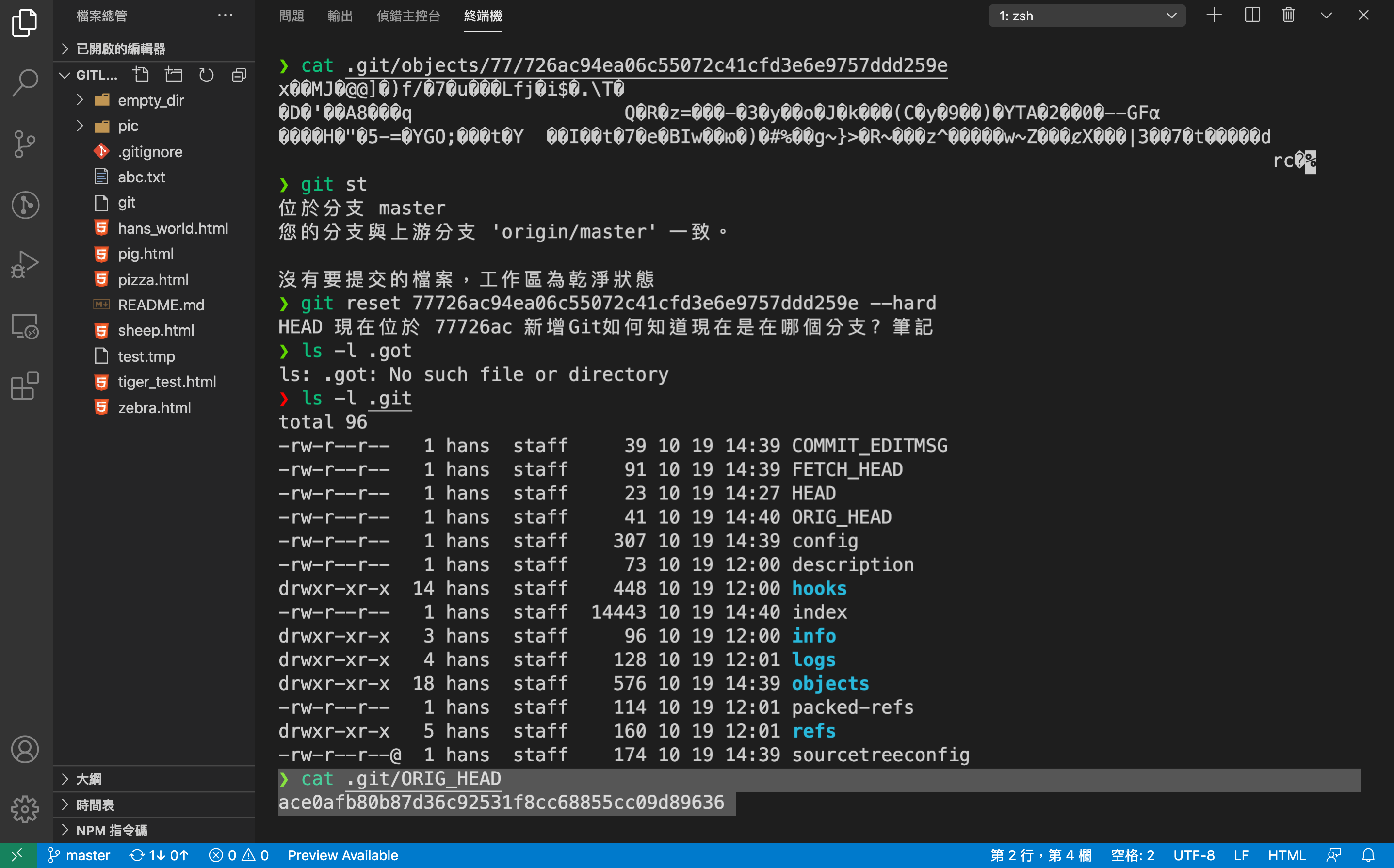Click the .git/objects path in cat command

click(x=647, y=65)
